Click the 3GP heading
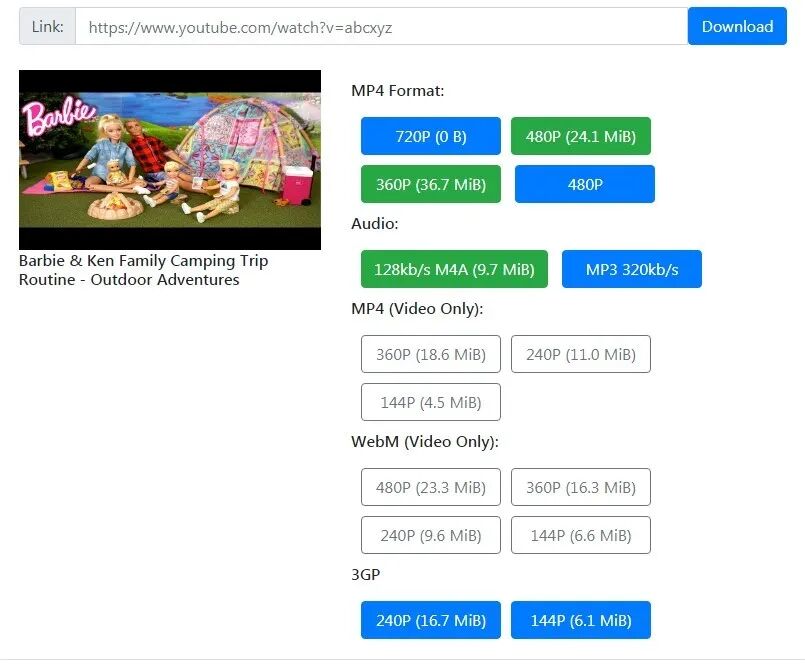The width and height of the screenshot is (805, 666). click(x=366, y=574)
